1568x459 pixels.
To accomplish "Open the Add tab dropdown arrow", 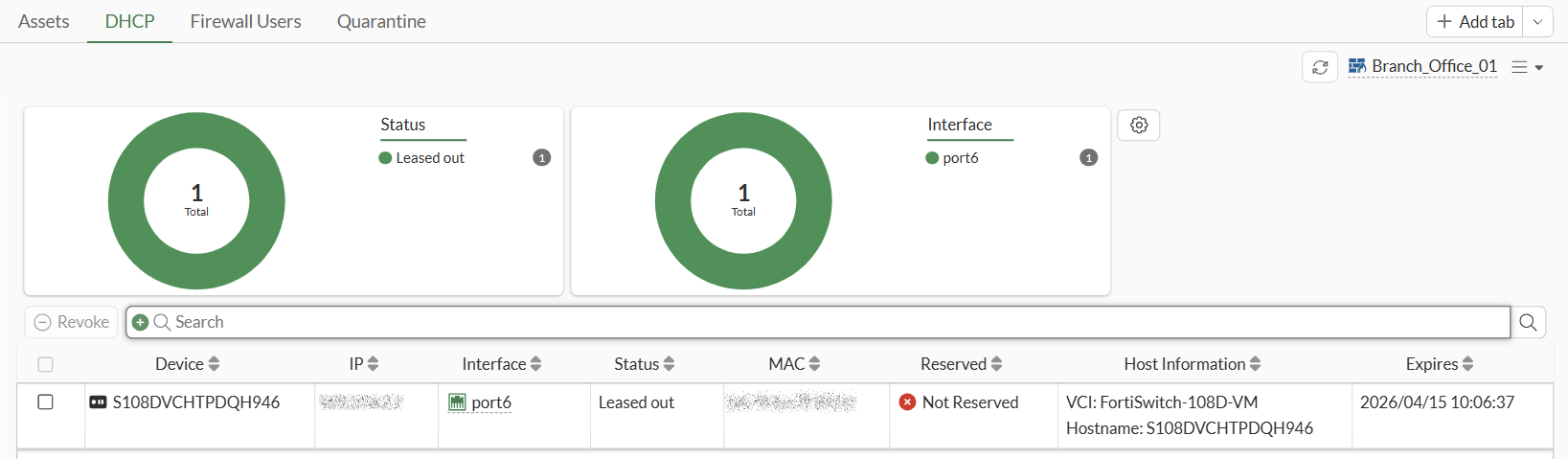I will point(1538,22).
